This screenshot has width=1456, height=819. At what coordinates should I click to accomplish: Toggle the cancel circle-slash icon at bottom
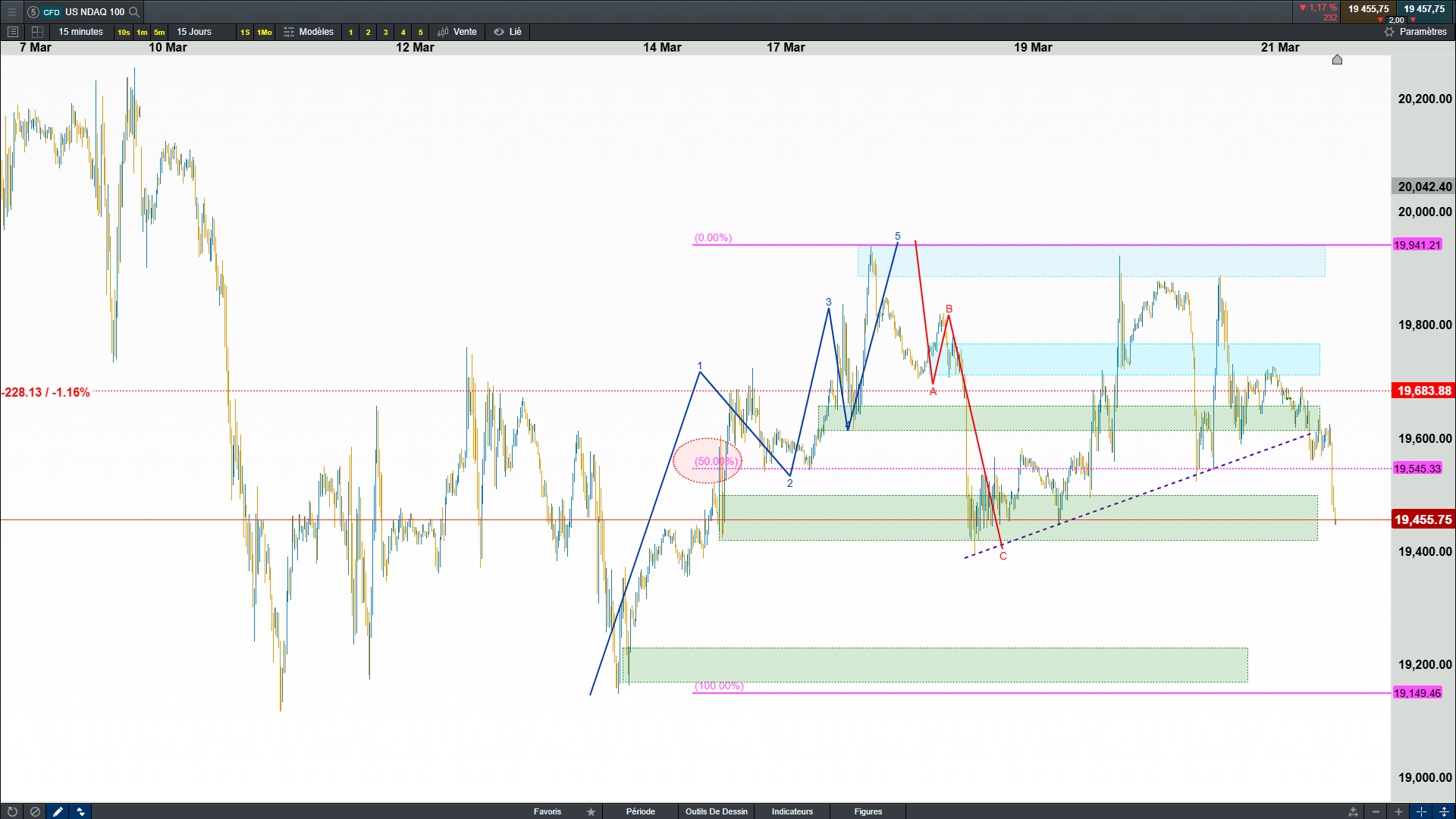35,811
